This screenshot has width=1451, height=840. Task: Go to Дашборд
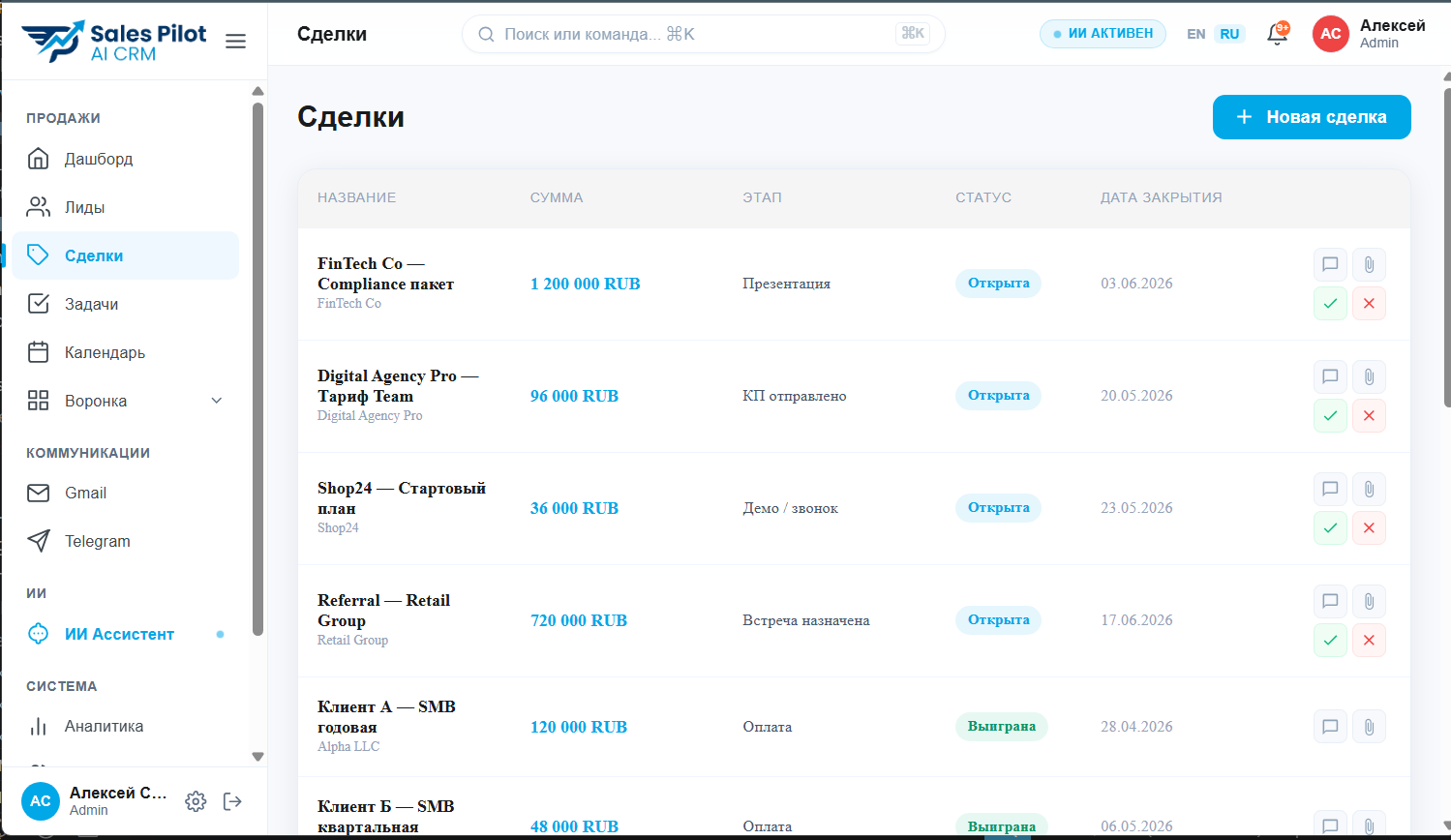pyautogui.click(x=126, y=159)
